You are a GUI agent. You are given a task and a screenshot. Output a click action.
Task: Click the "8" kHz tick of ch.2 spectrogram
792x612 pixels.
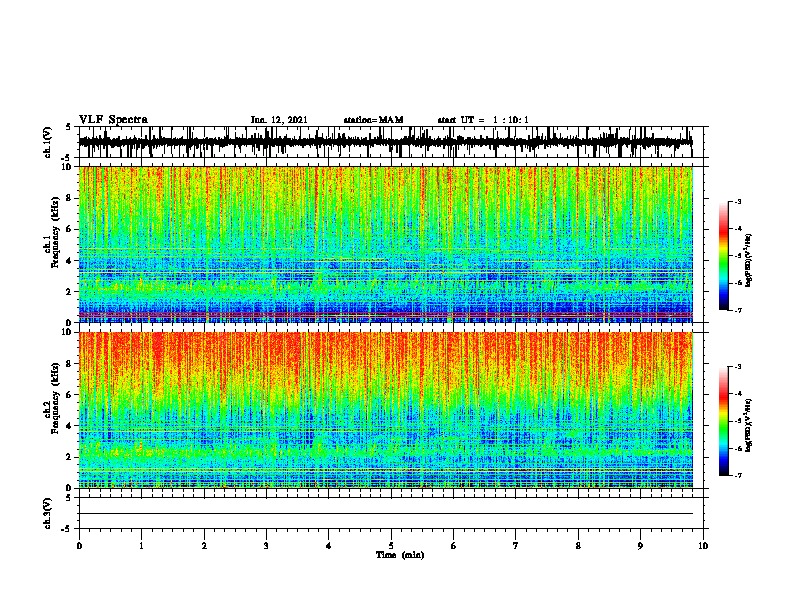[x=69, y=364]
